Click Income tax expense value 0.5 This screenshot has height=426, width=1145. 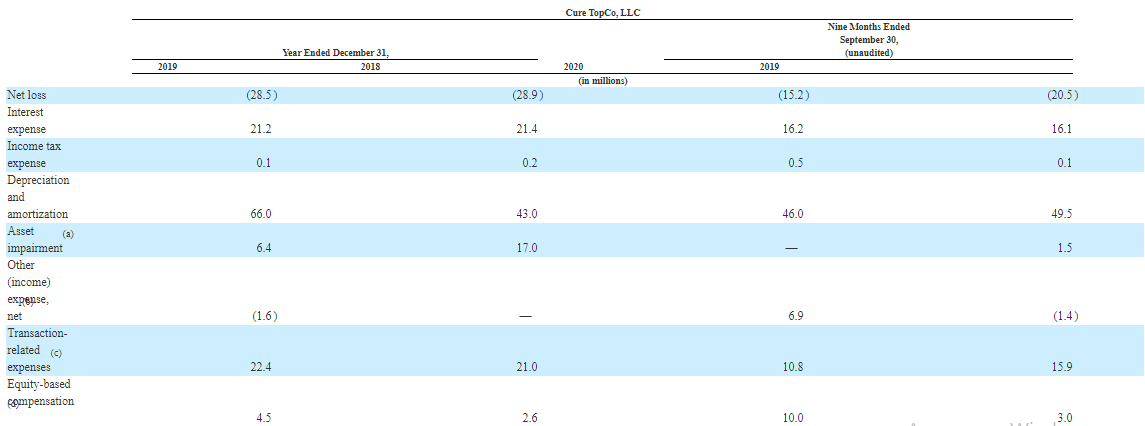tap(796, 163)
